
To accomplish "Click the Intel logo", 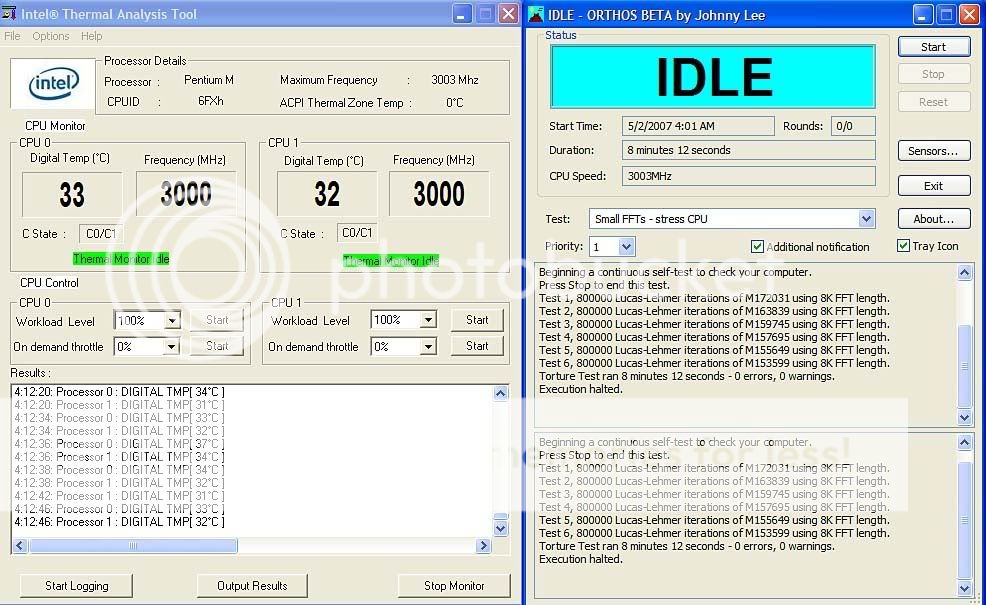I will (51, 84).
